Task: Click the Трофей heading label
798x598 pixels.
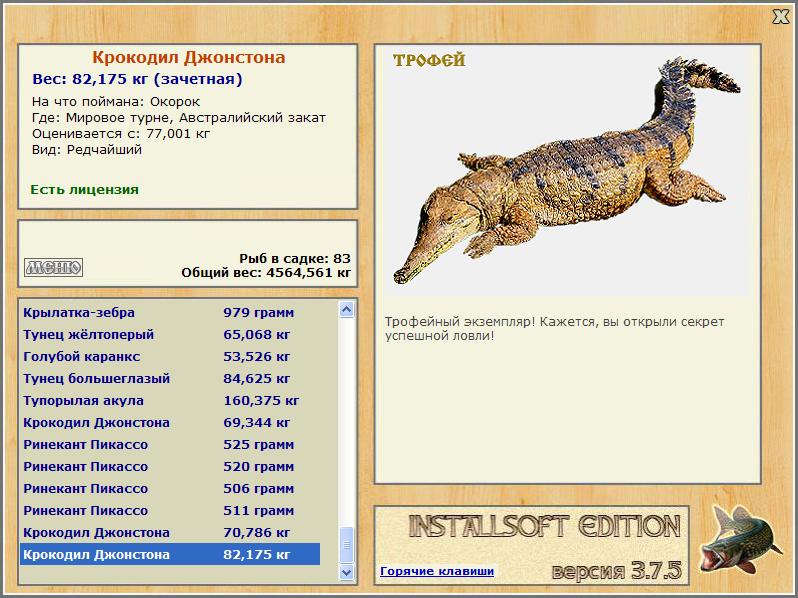Action: pos(429,60)
